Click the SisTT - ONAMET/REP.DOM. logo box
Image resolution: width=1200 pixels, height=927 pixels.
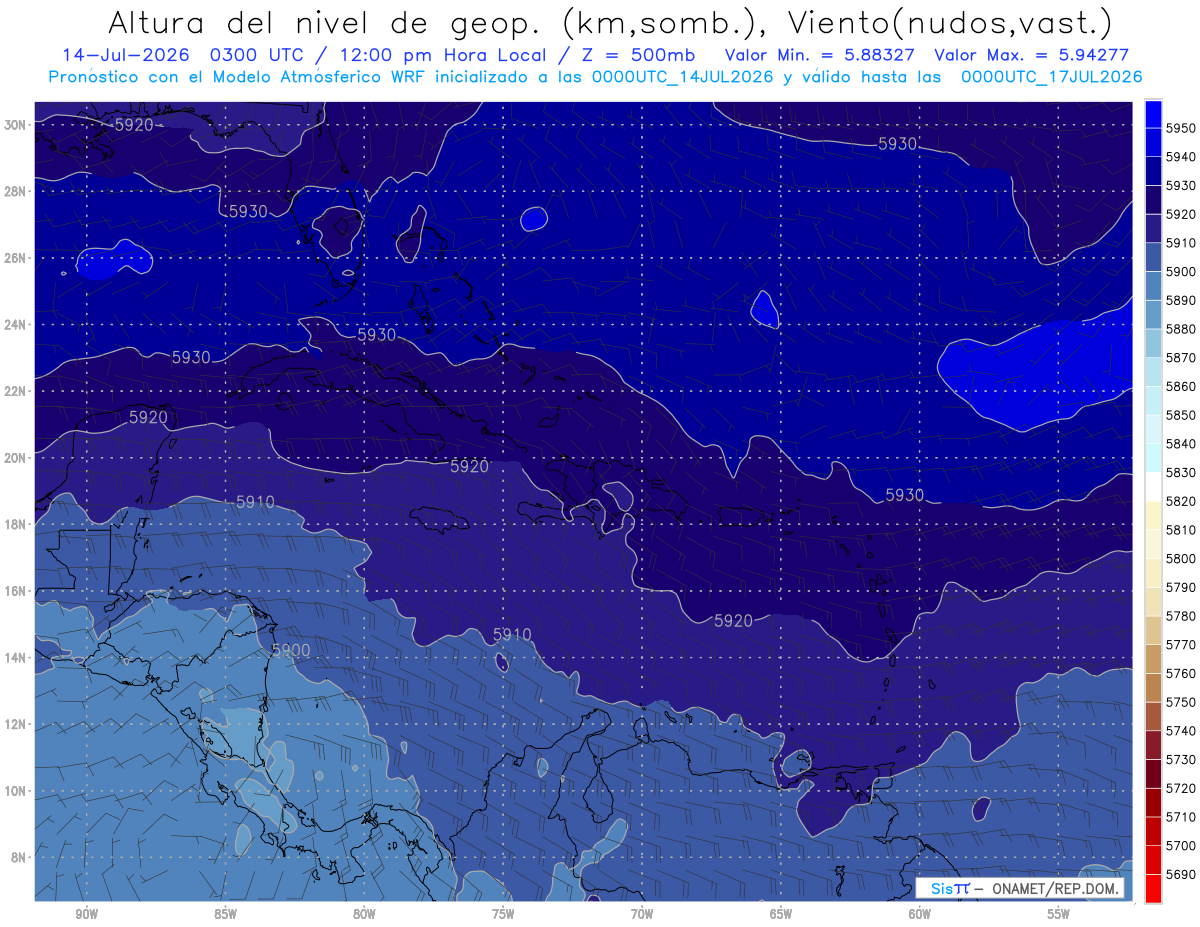click(x=1020, y=888)
